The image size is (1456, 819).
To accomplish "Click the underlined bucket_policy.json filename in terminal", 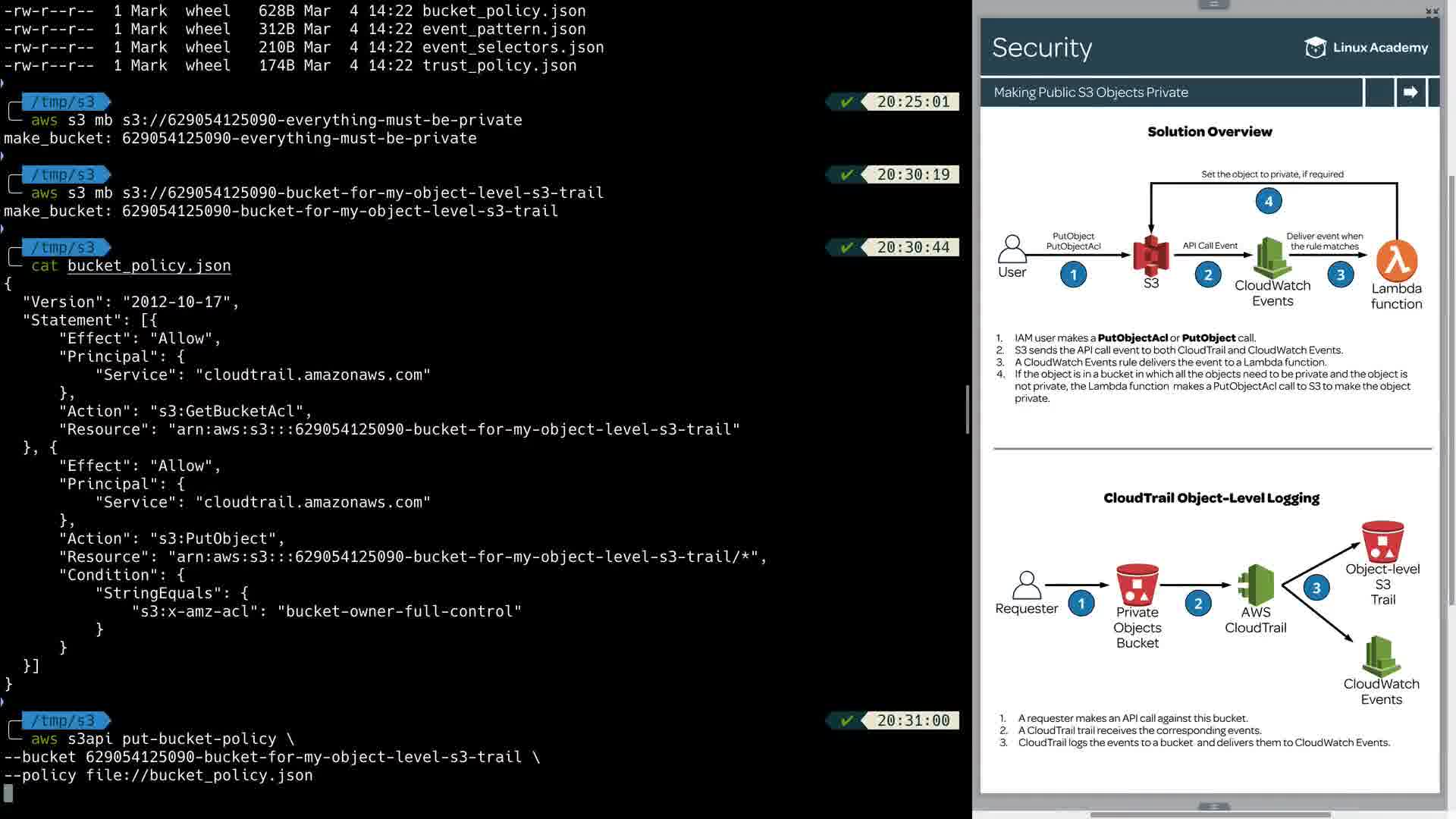I will 149,266.
